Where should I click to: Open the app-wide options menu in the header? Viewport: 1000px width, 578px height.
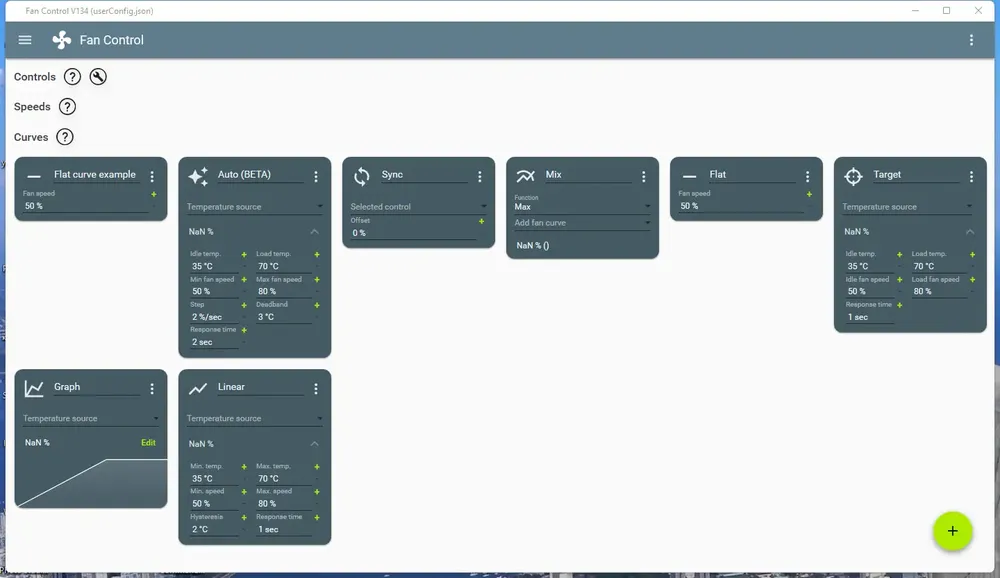click(x=971, y=40)
